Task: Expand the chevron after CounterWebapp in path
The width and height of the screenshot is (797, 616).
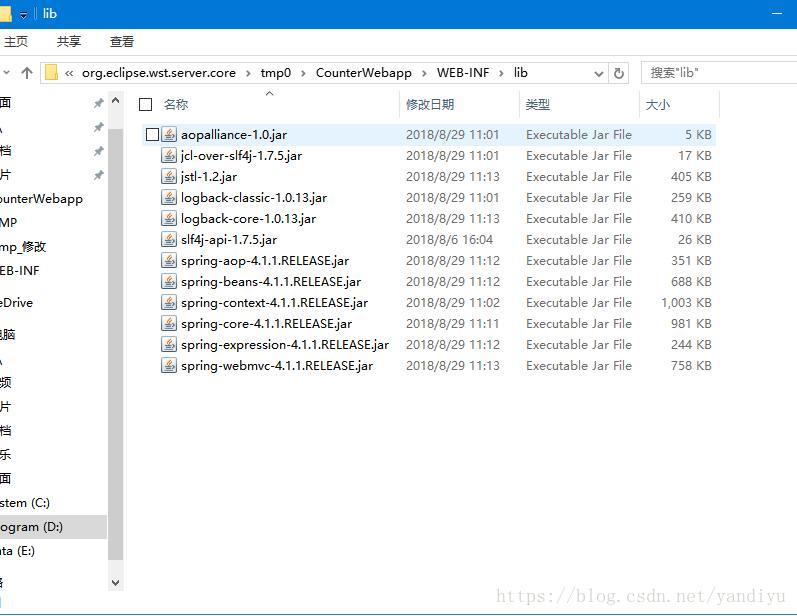Action: (424, 74)
